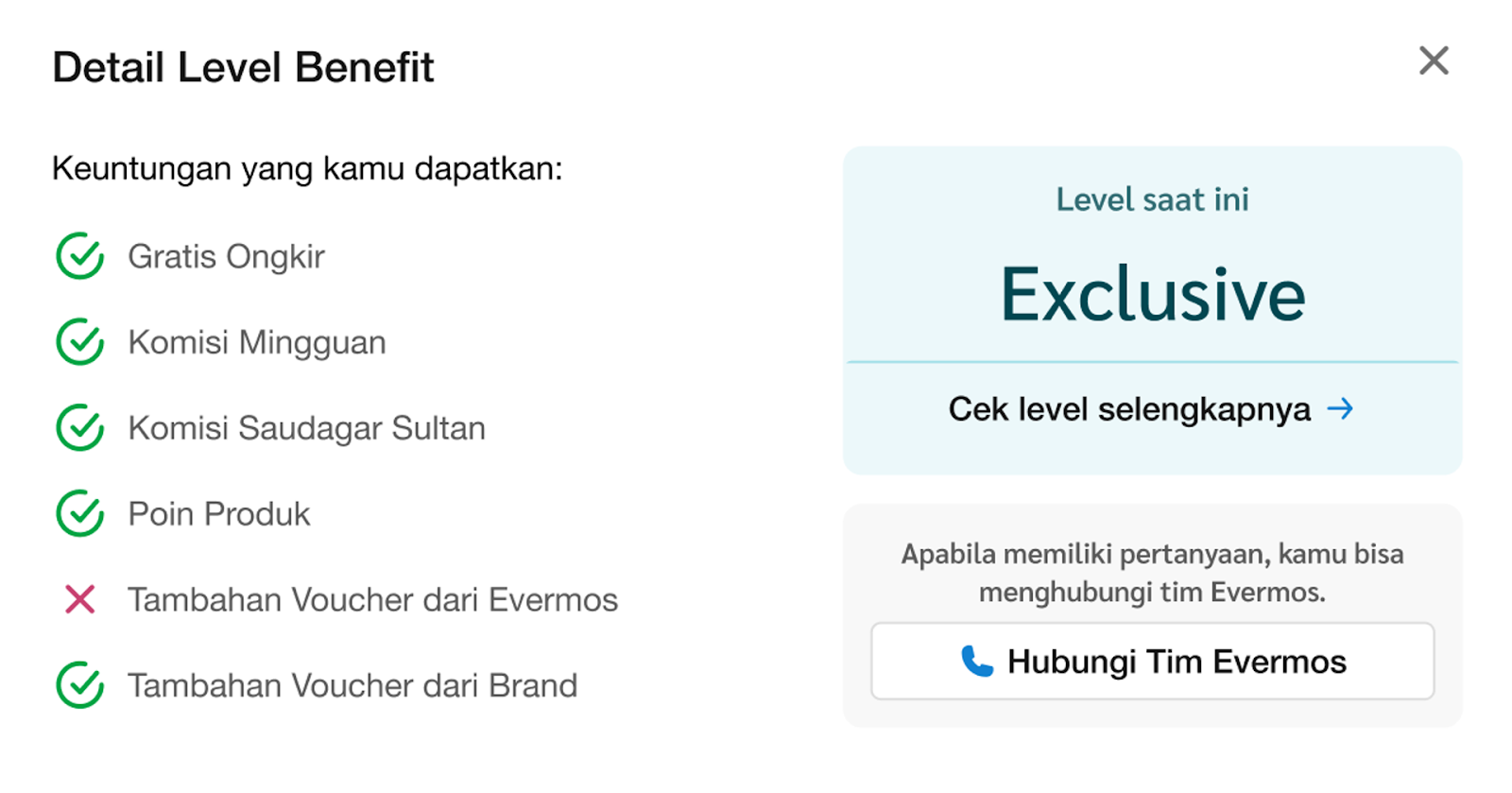Click the Exclusive level title

[1153, 294]
